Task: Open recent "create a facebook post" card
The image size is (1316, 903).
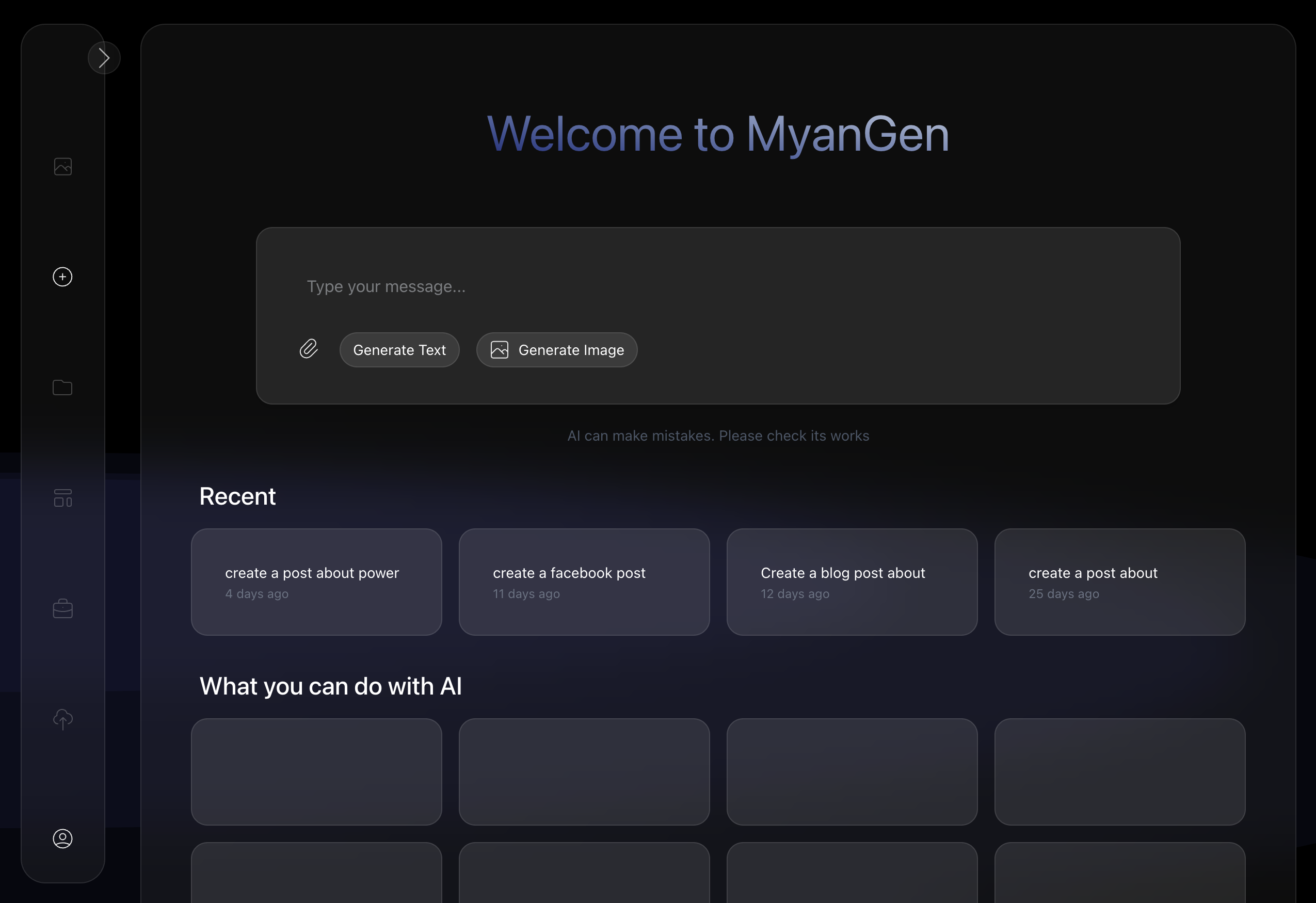Action: (584, 582)
